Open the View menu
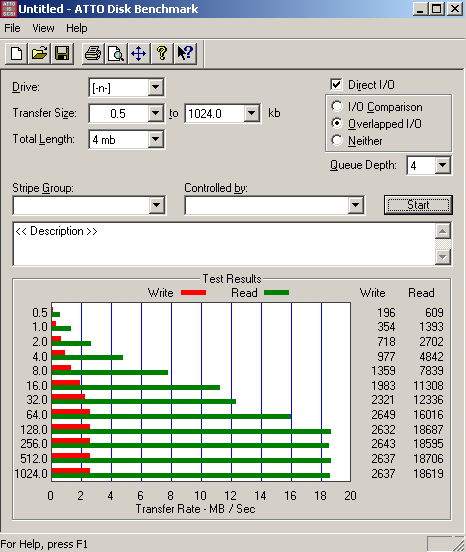 point(43,28)
